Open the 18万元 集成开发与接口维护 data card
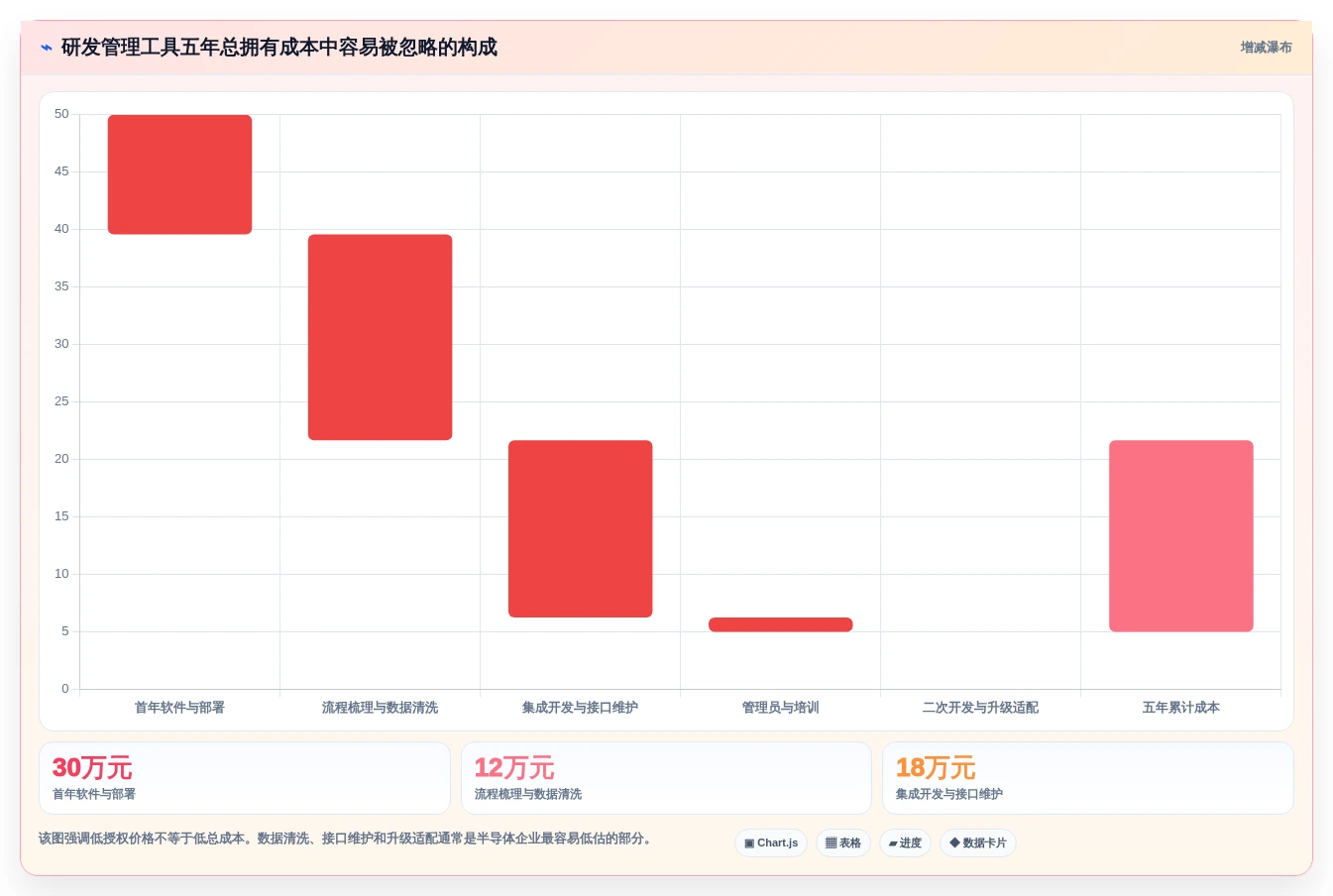The width and height of the screenshot is (1333, 896). pos(1088,778)
